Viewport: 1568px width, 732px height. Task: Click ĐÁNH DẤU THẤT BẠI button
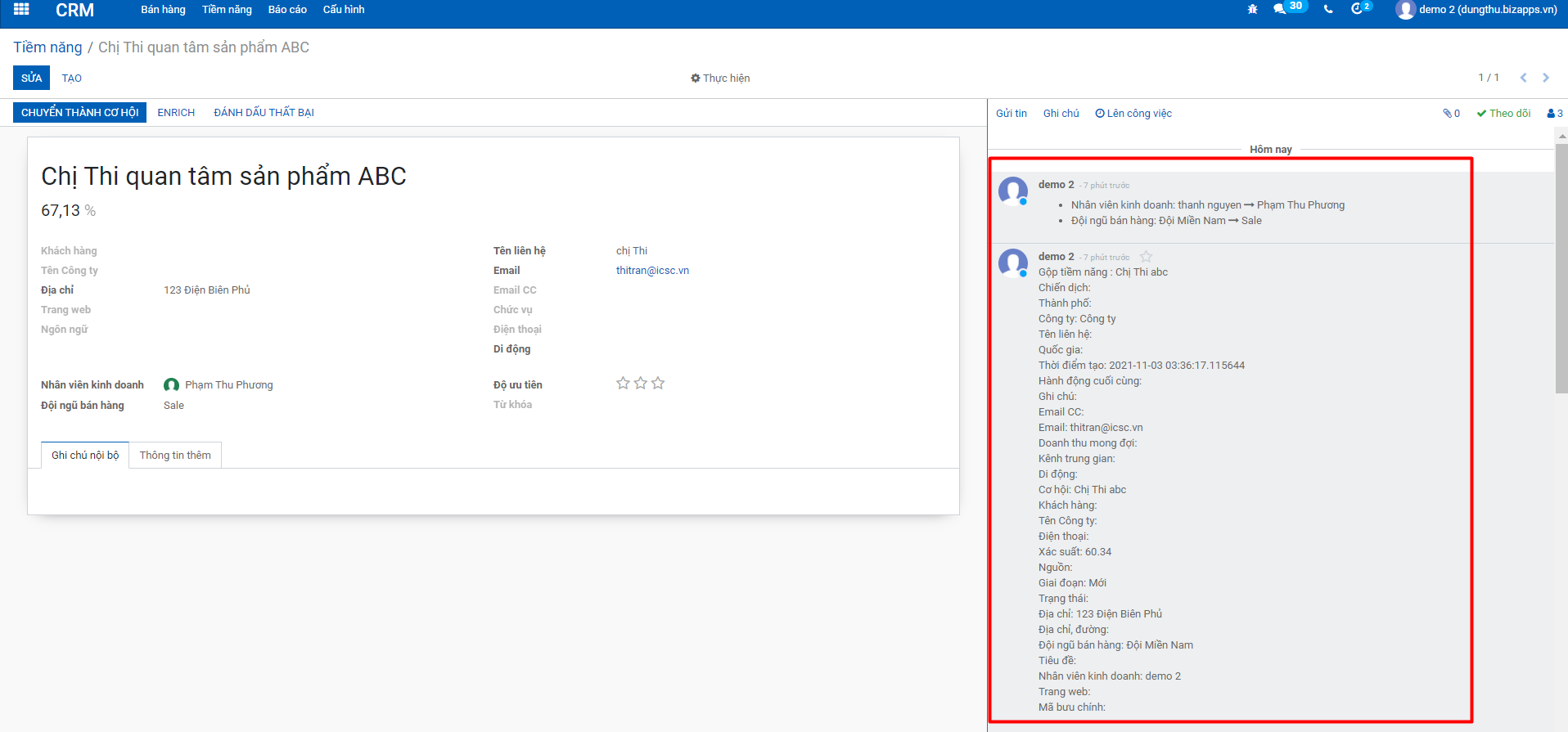264,113
